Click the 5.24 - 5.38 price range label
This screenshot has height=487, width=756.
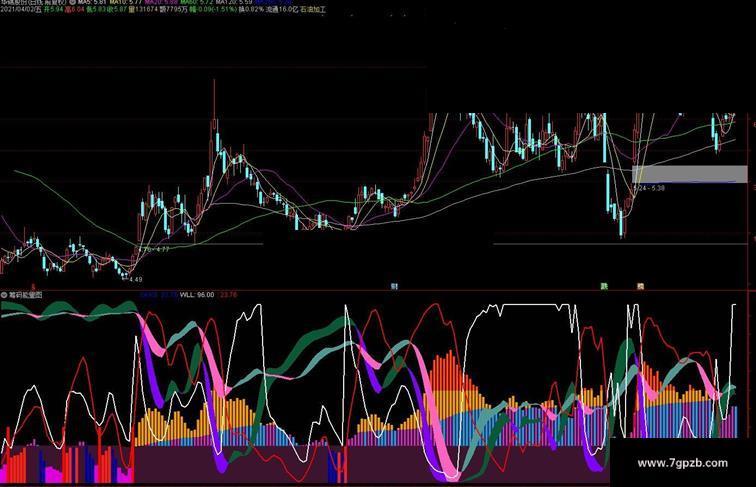tap(649, 188)
